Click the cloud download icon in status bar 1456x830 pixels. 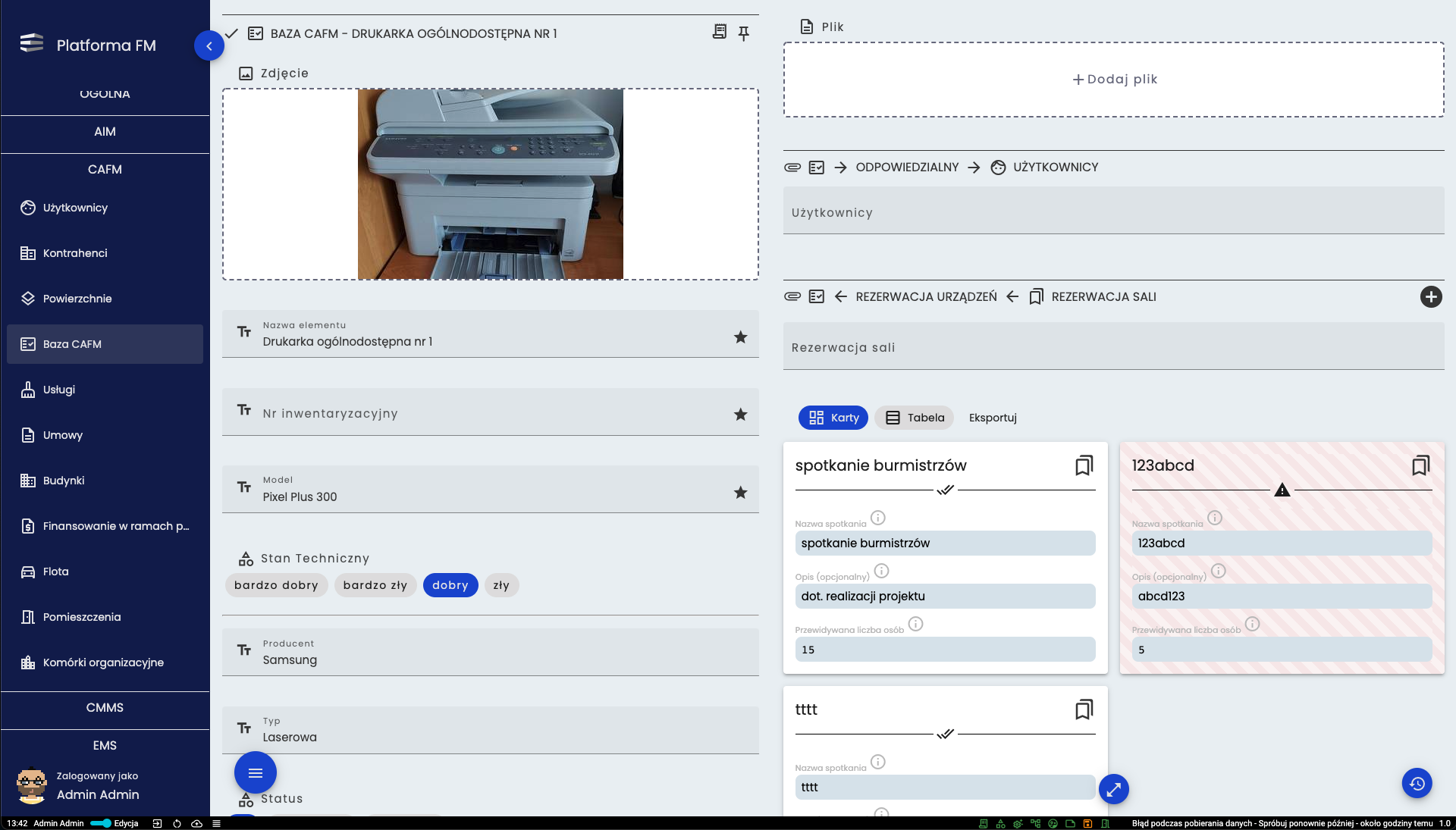[196, 823]
